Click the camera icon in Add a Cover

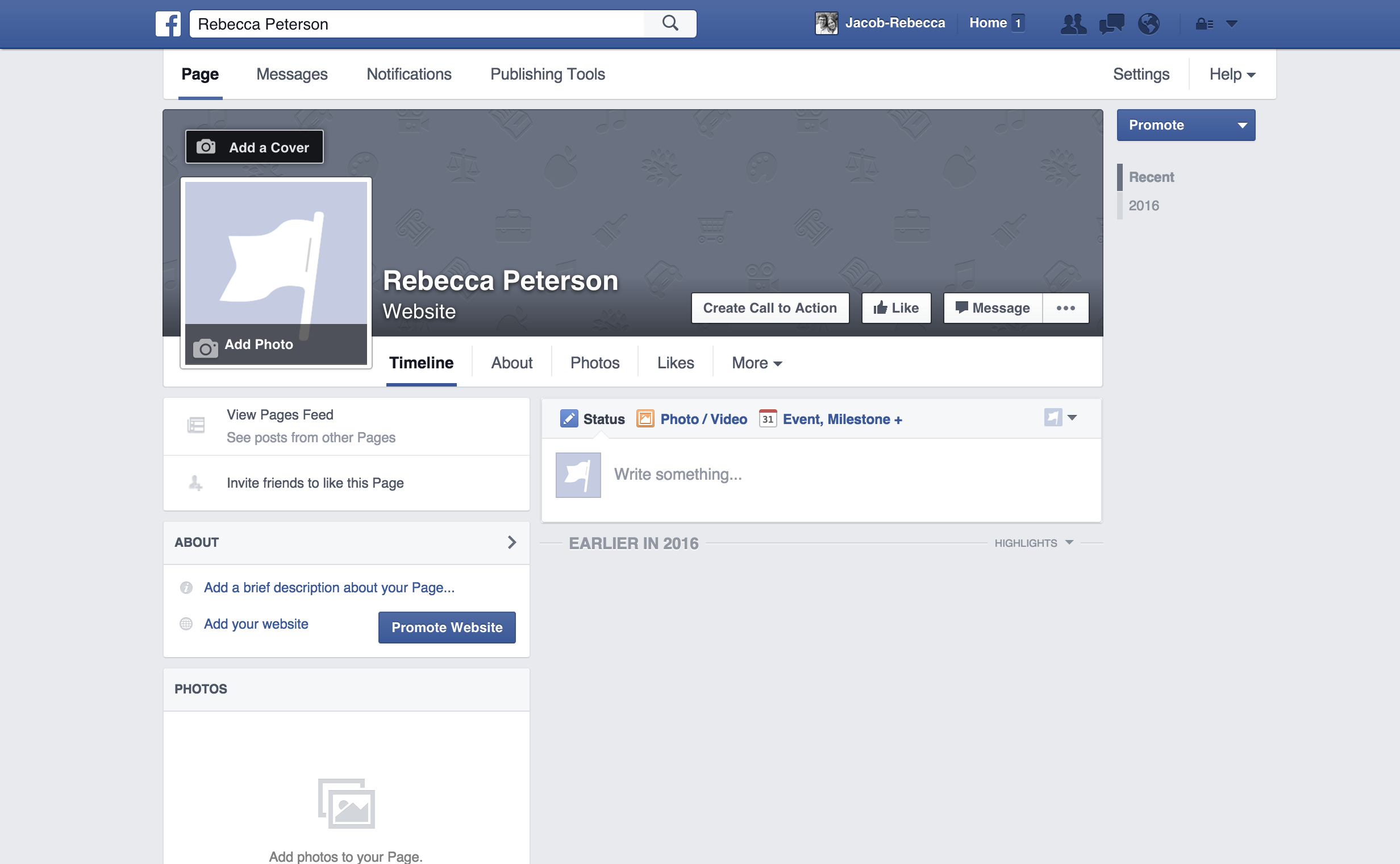point(206,147)
